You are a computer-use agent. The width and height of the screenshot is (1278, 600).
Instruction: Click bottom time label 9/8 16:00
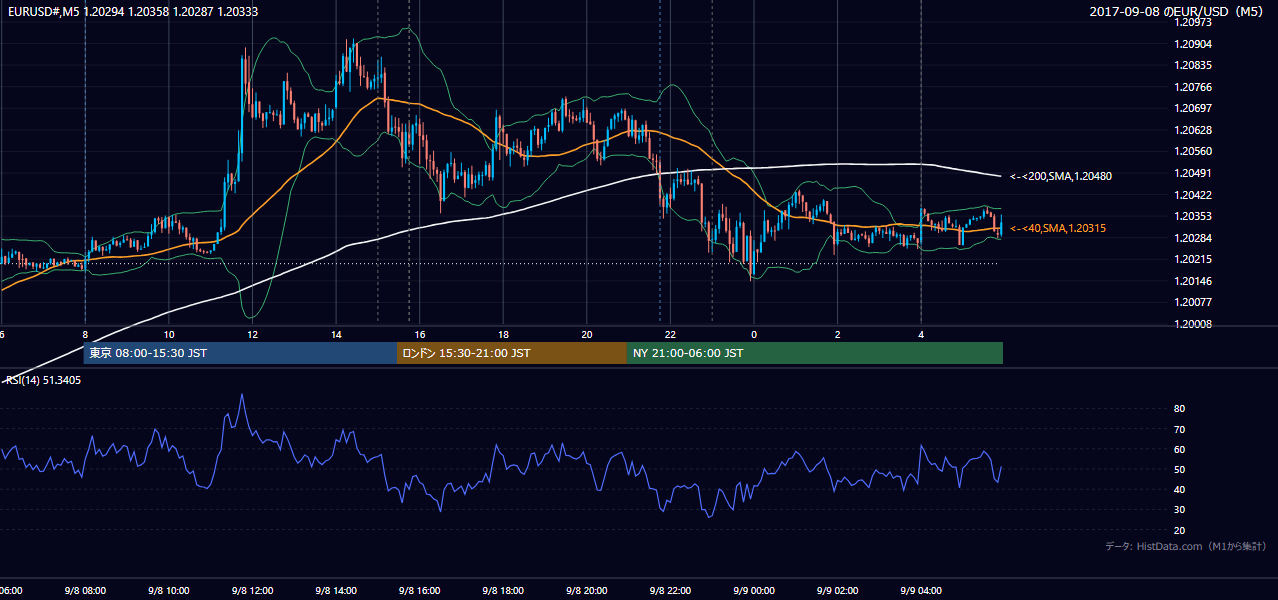click(419, 591)
